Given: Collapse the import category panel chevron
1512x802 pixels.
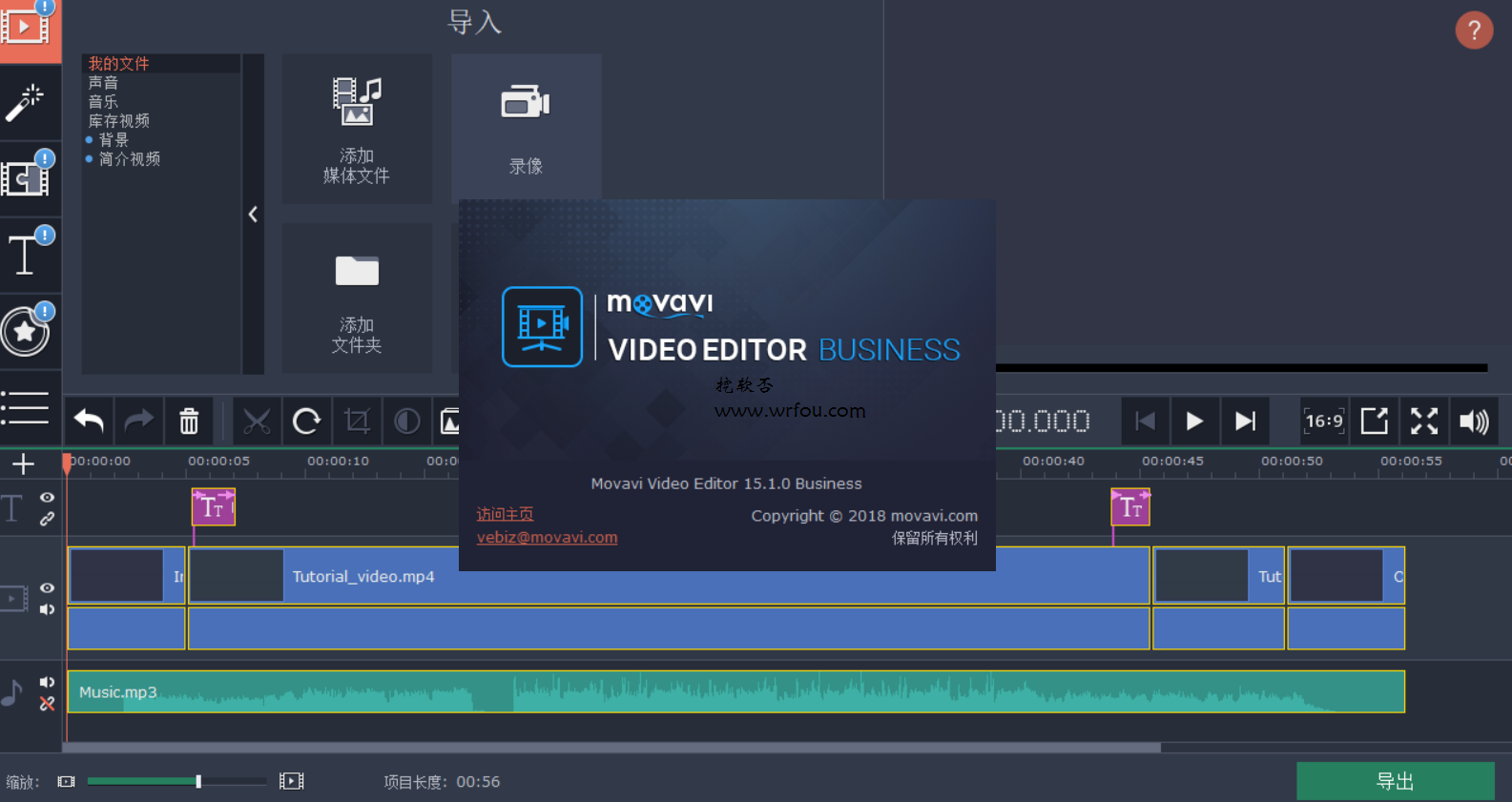Looking at the screenshot, I should pyautogui.click(x=253, y=214).
